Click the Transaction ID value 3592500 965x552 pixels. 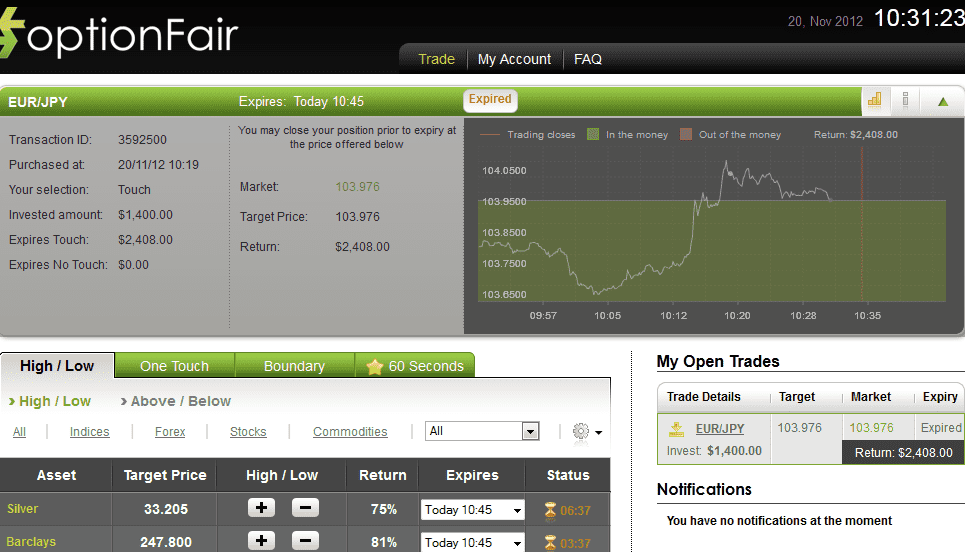point(142,140)
